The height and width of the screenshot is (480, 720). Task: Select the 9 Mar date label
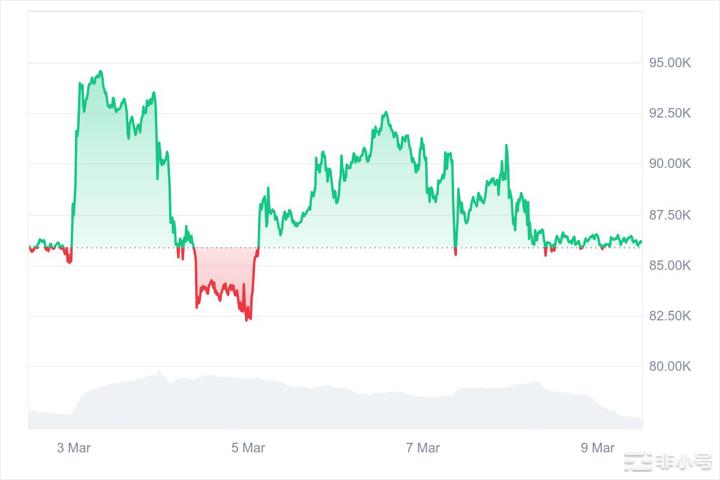click(x=597, y=448)
